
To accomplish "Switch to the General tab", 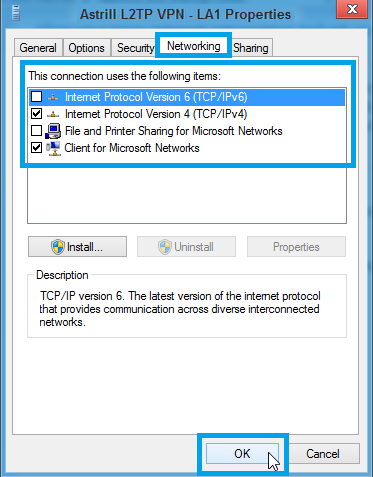I will point(38,48).
